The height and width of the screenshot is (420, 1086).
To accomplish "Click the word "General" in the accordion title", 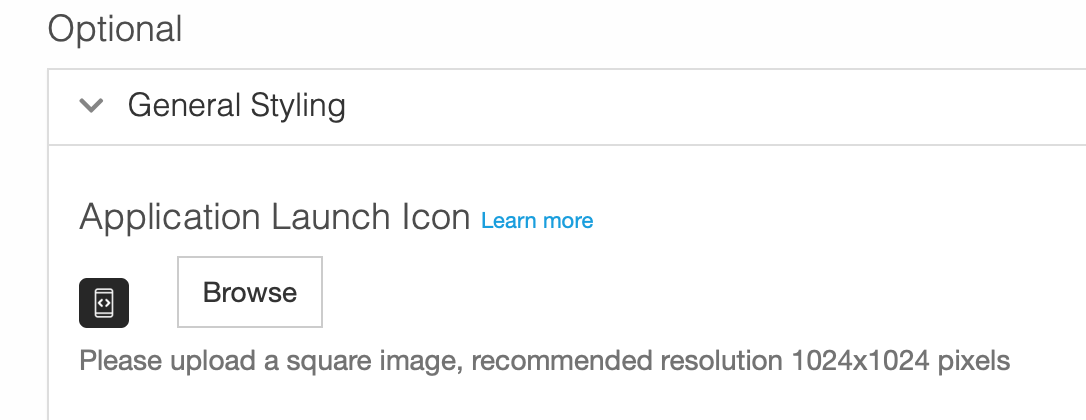I will pos(184,105).
